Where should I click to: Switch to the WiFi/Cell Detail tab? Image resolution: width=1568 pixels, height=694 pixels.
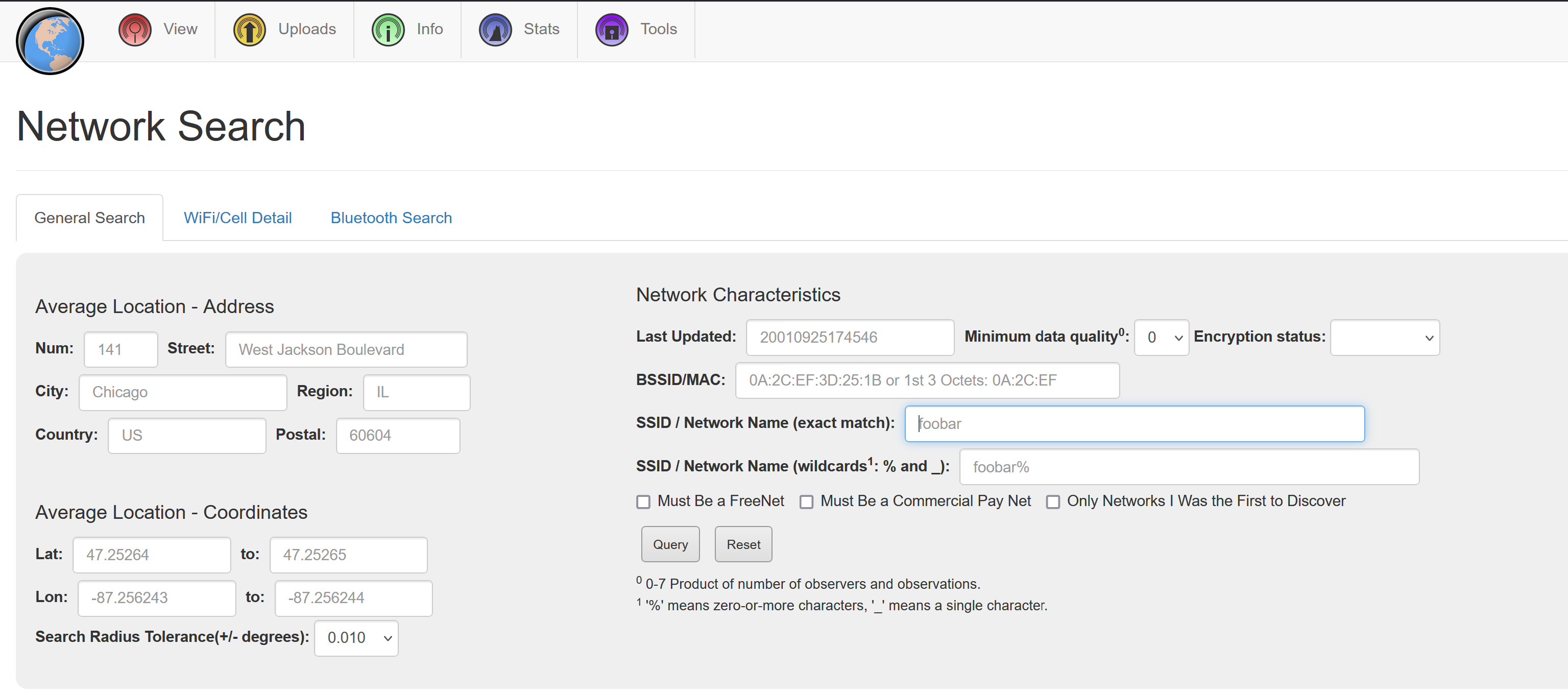pyautogui.click(x=237, y=218)
